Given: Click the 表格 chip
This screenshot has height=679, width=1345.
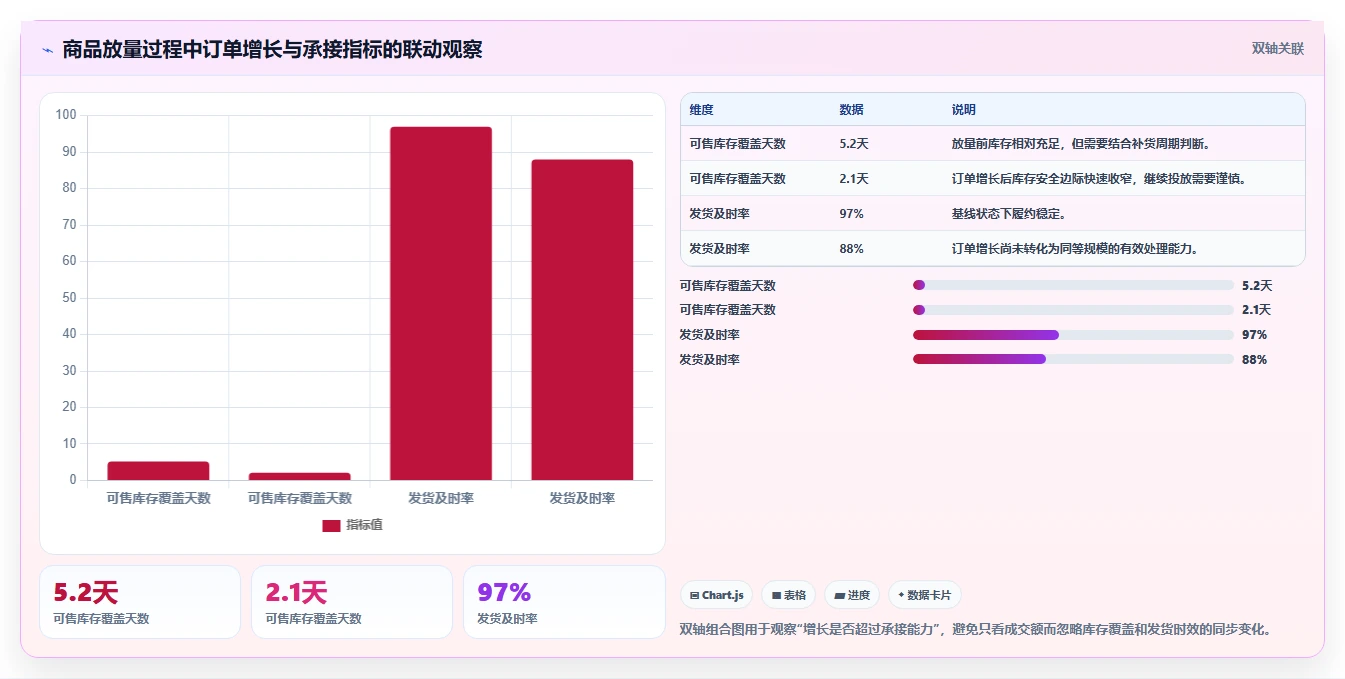Looking at the screenshot, I should click(789, 595).
